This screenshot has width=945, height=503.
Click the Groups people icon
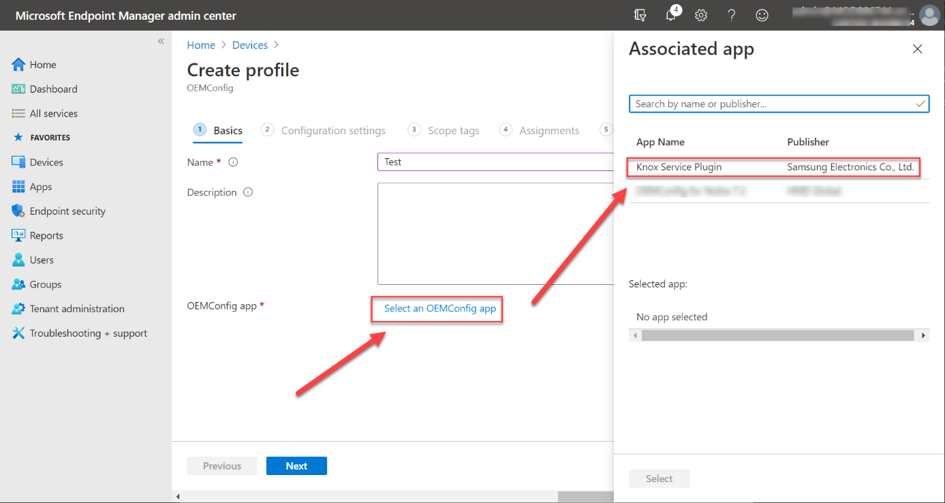(19, 284)
